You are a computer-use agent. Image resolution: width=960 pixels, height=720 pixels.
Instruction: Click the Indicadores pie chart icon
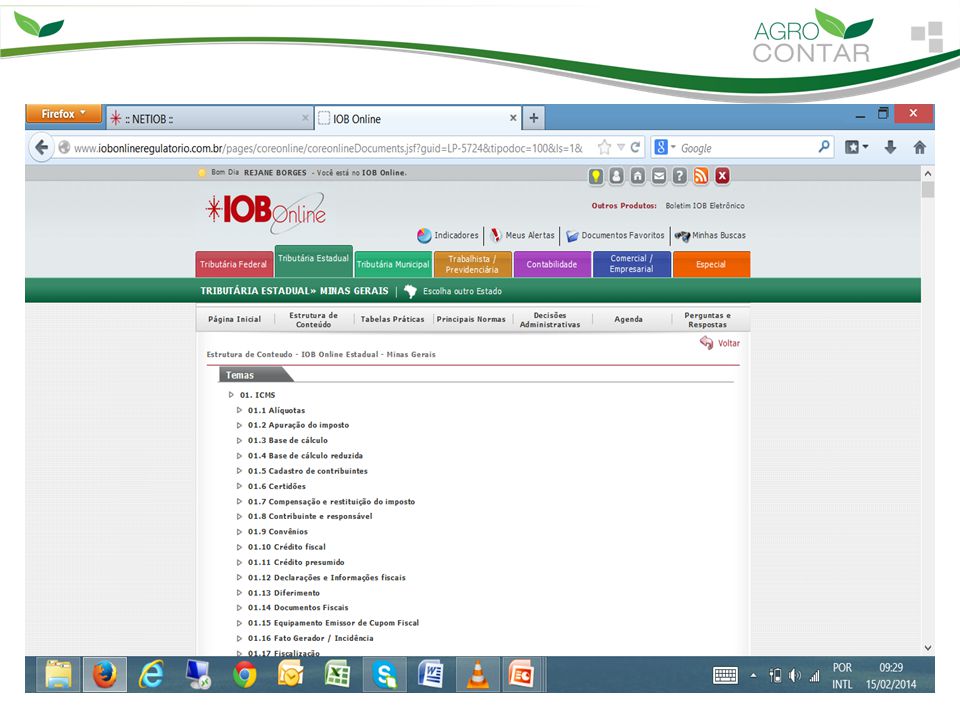coord(424,235)
